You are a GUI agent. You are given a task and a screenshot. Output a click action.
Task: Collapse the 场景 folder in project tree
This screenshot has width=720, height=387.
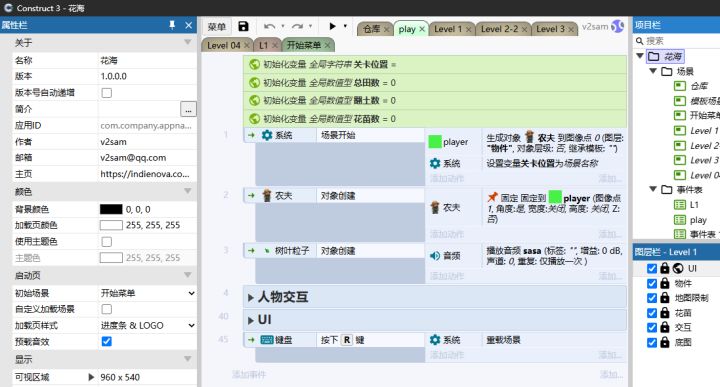pos(652,71)
